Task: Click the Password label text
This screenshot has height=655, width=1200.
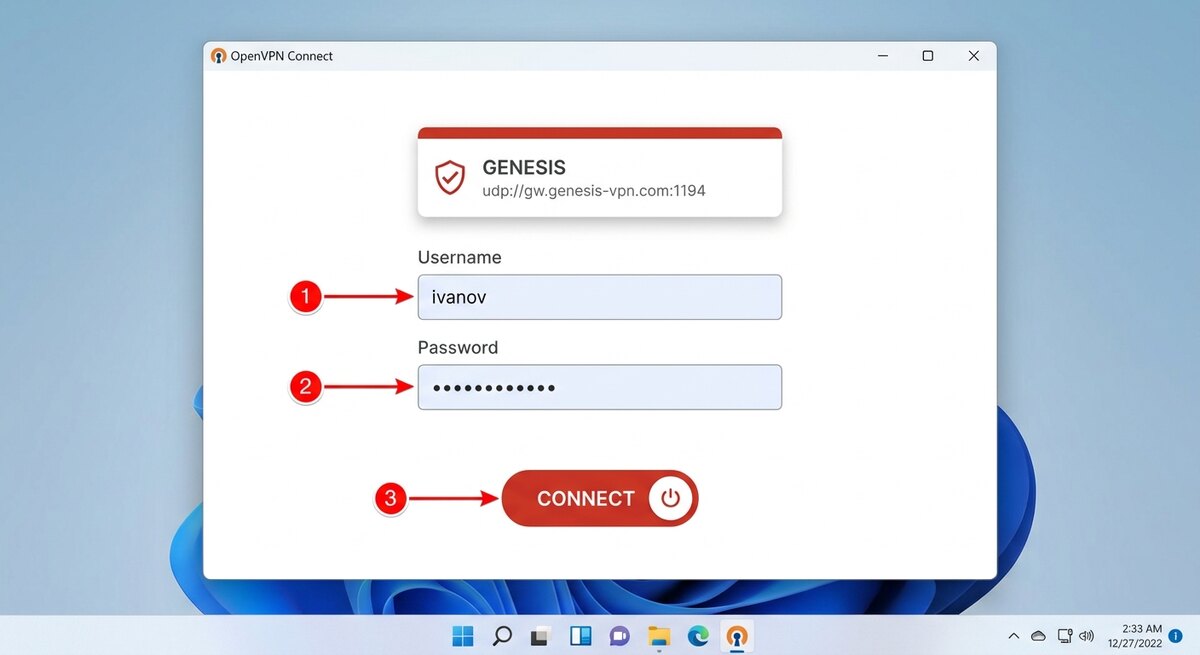Action: click(458, 348)
